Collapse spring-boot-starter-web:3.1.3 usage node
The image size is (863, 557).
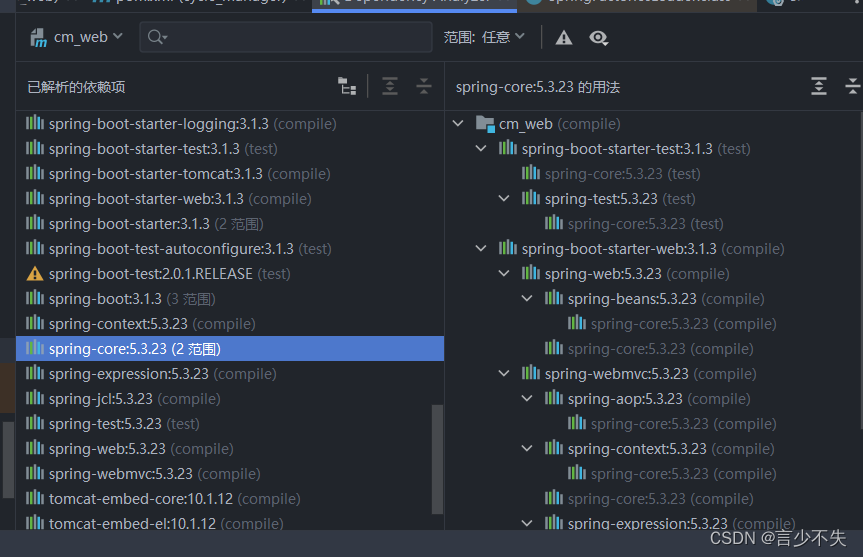(x=481, y=248)
